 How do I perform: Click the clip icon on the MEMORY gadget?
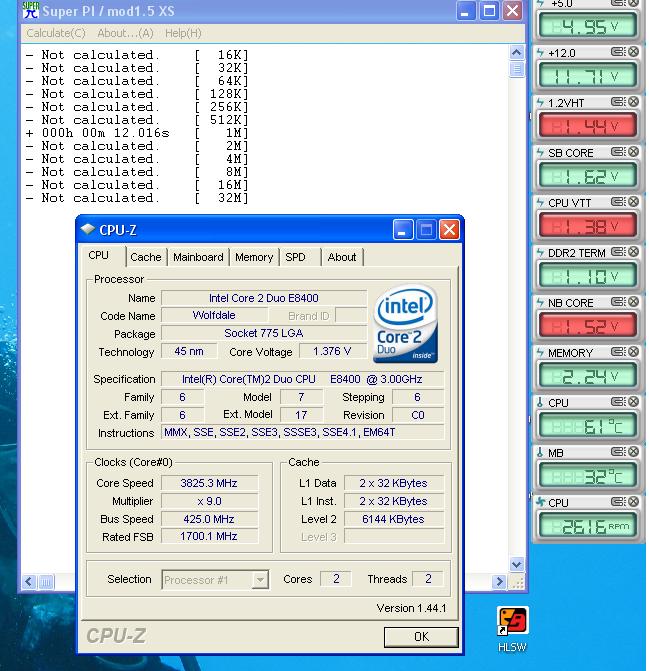pyautogui.click(x=618, y=352)
